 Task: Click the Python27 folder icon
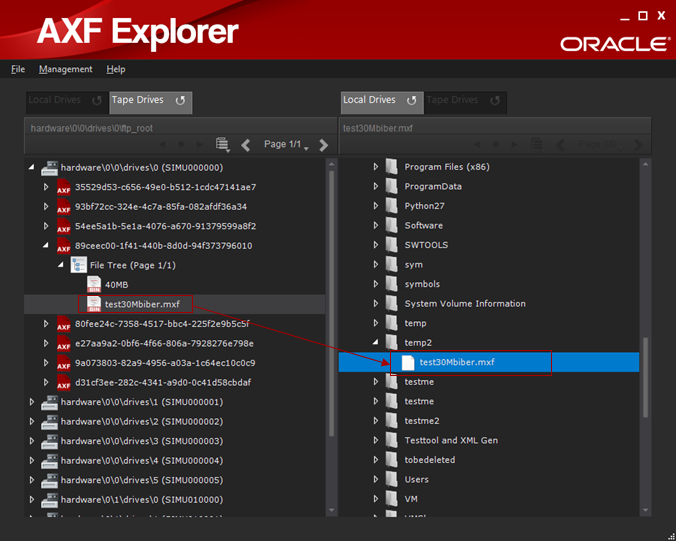pyautogui.click(x=391, y=206)
